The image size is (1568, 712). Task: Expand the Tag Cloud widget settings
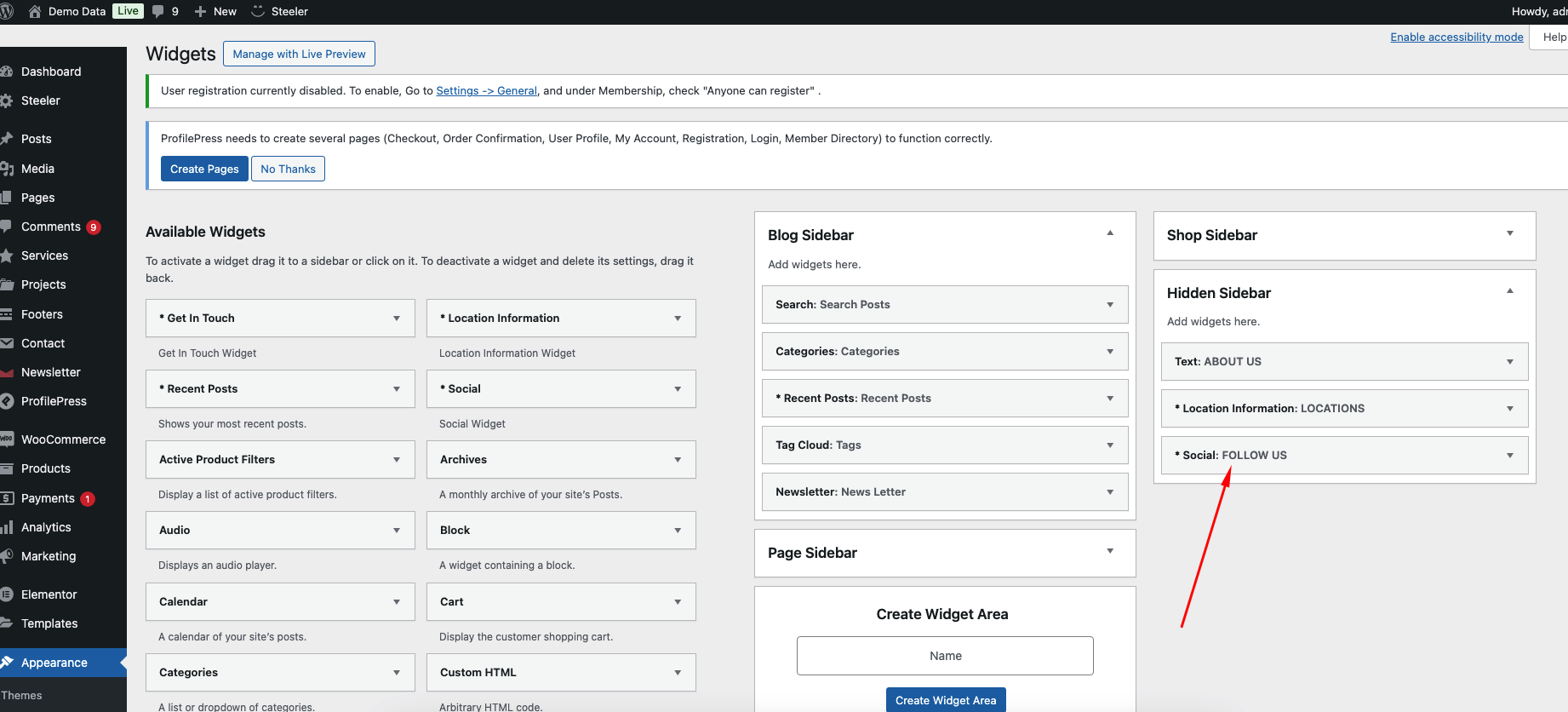pos(1110,445)
